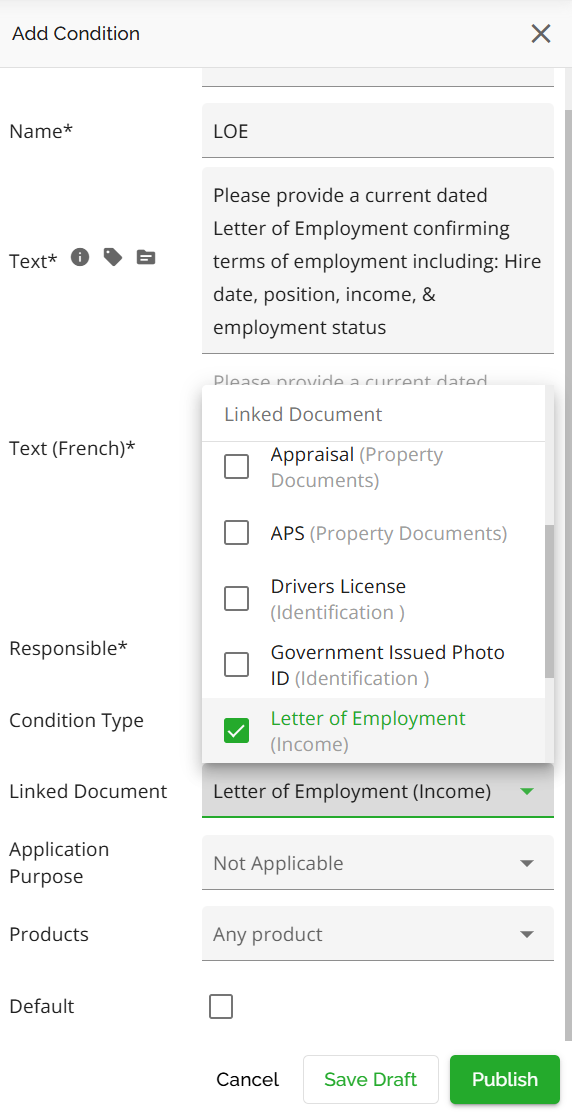Image resolution: width=572 pixels, height=1117 pixels.
Task: Click the Linked Document list scrollbar
Action: point(549,601)
